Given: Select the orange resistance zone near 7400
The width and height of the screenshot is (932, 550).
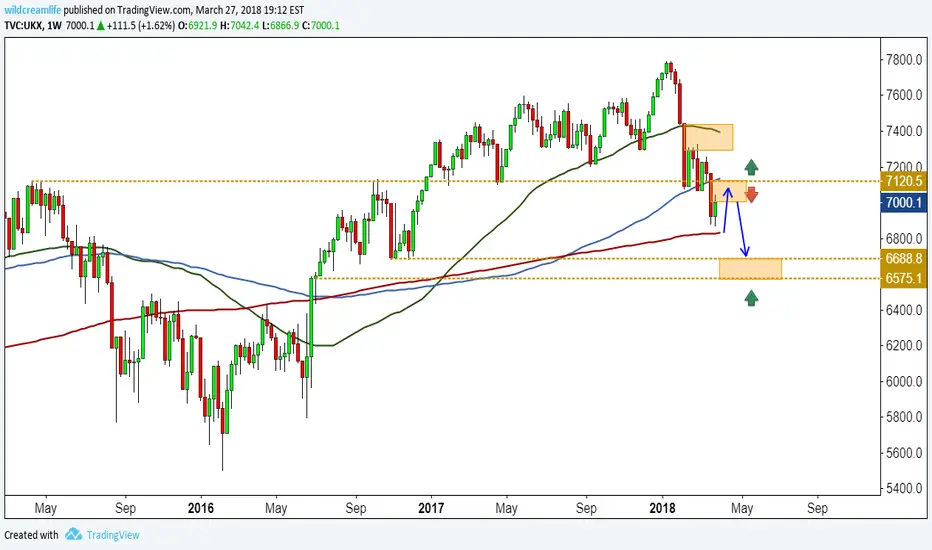Looking at the screenshot, I should (x=709, y=137).
